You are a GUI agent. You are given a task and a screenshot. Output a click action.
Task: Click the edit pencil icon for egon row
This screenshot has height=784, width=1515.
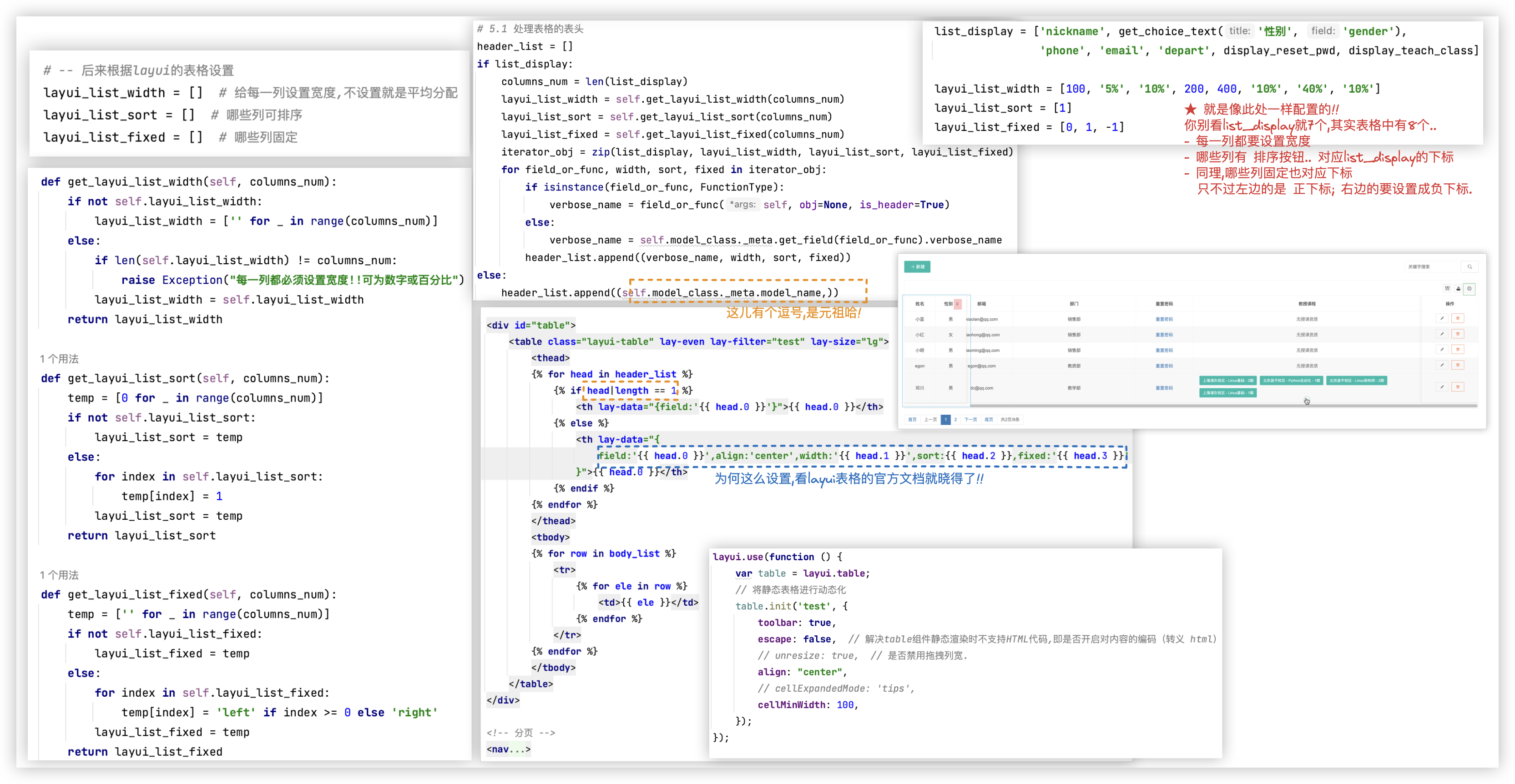[1442, 365]
